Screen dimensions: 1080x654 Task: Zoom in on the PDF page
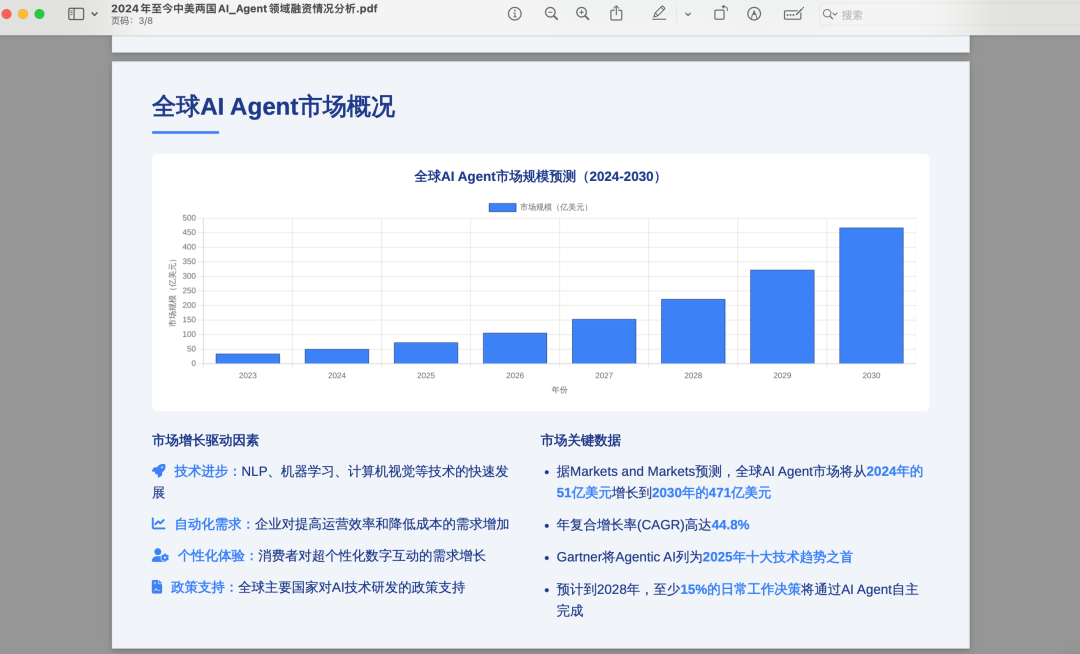[583, 14]
